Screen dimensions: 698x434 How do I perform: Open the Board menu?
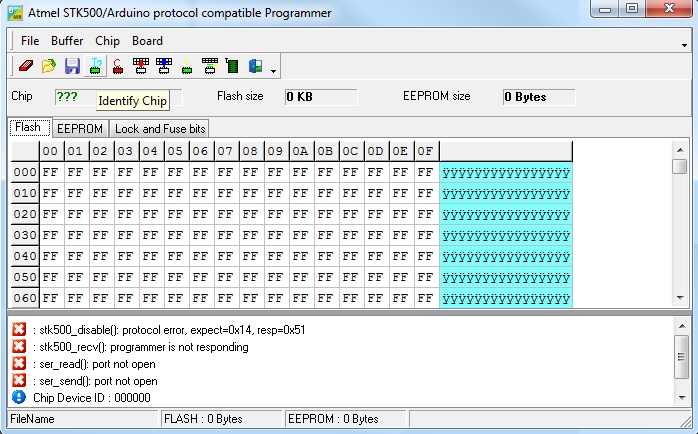tap(147, 41)
